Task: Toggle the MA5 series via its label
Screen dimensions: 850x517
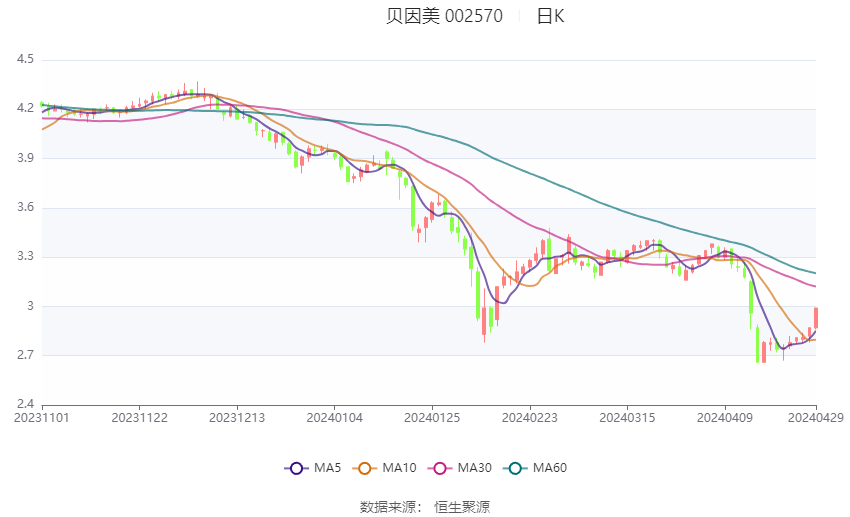Action: [x=328, y=468]
